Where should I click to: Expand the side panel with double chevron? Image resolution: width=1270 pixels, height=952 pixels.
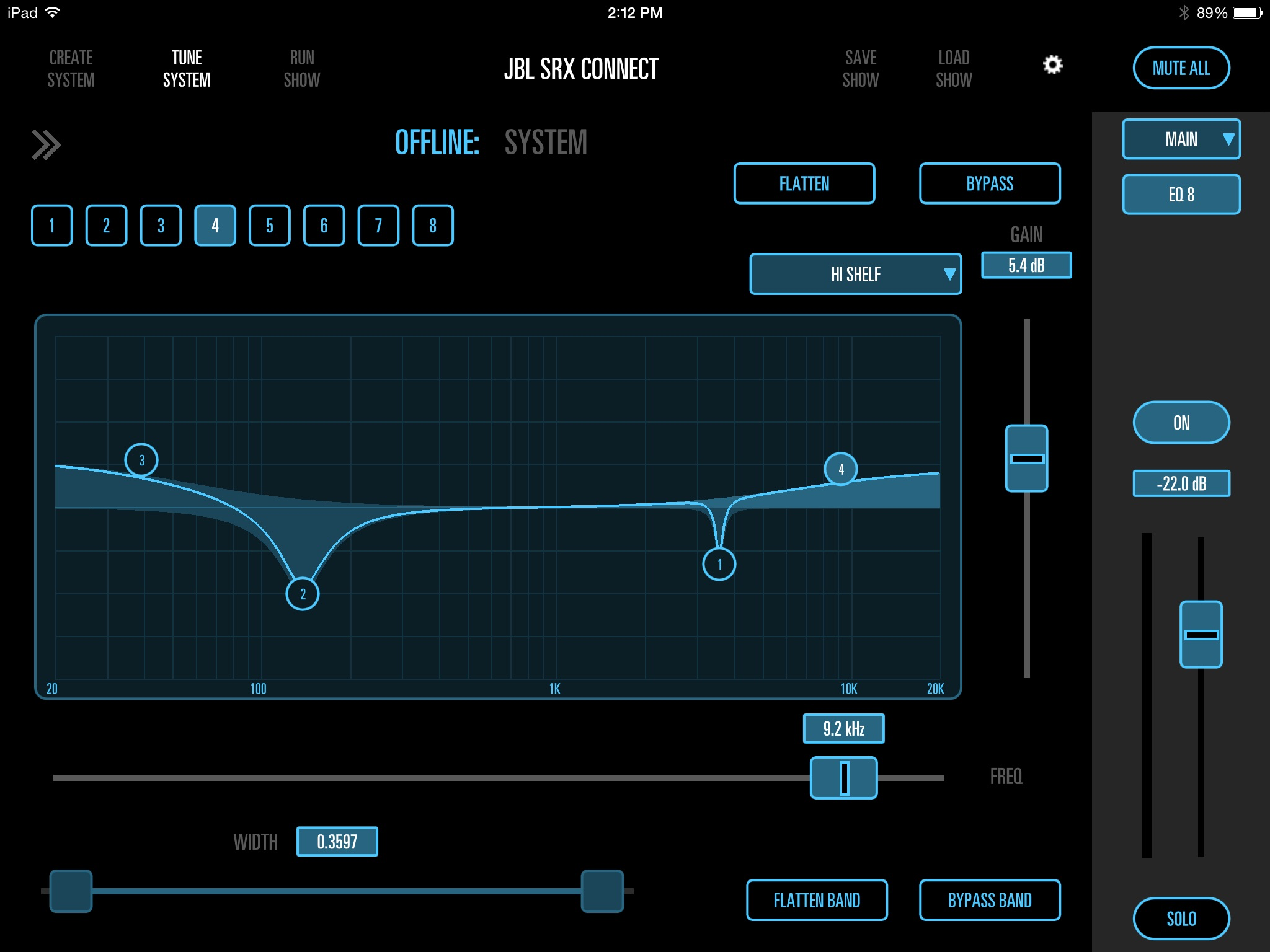pos(47,145)
